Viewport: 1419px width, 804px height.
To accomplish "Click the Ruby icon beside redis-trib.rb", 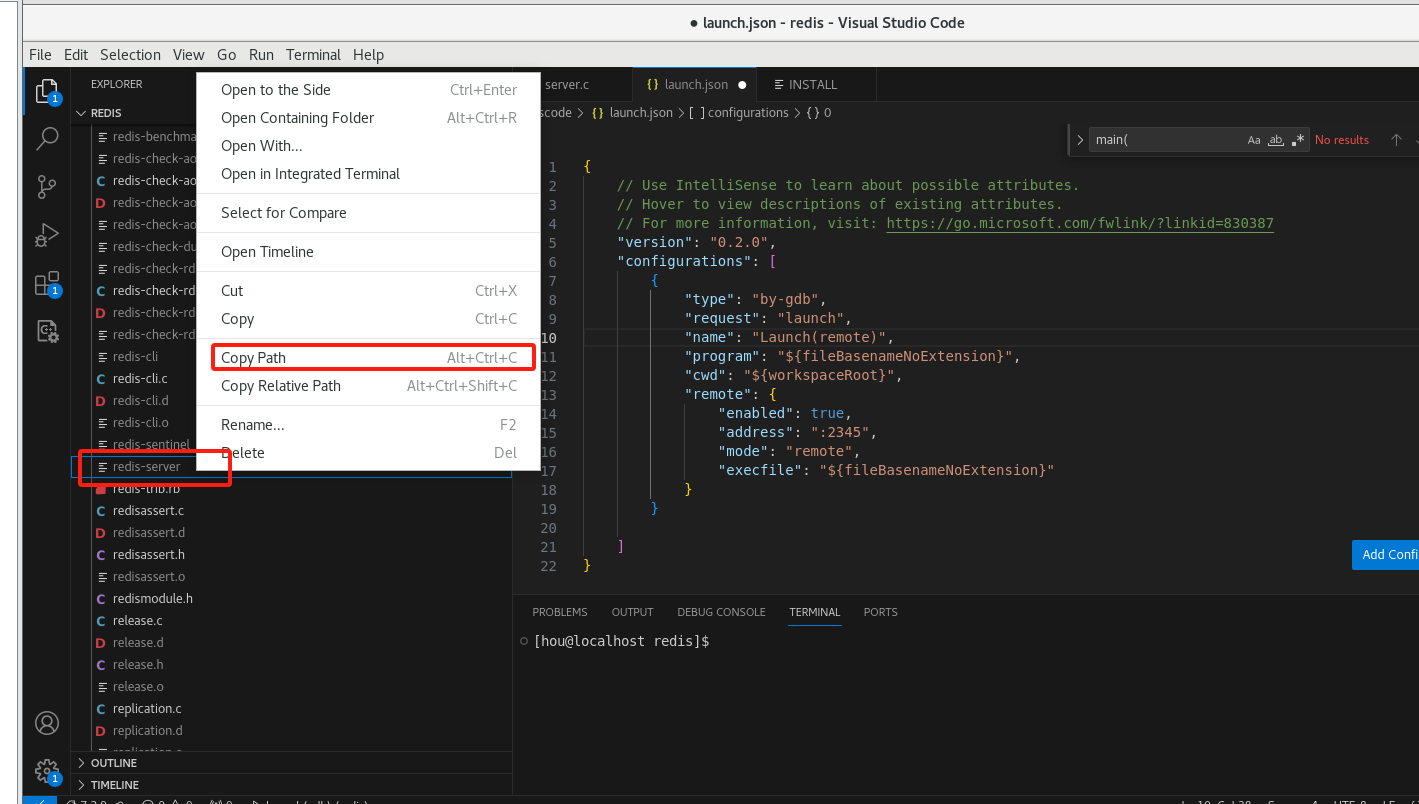I will click(x=100, y=489).
